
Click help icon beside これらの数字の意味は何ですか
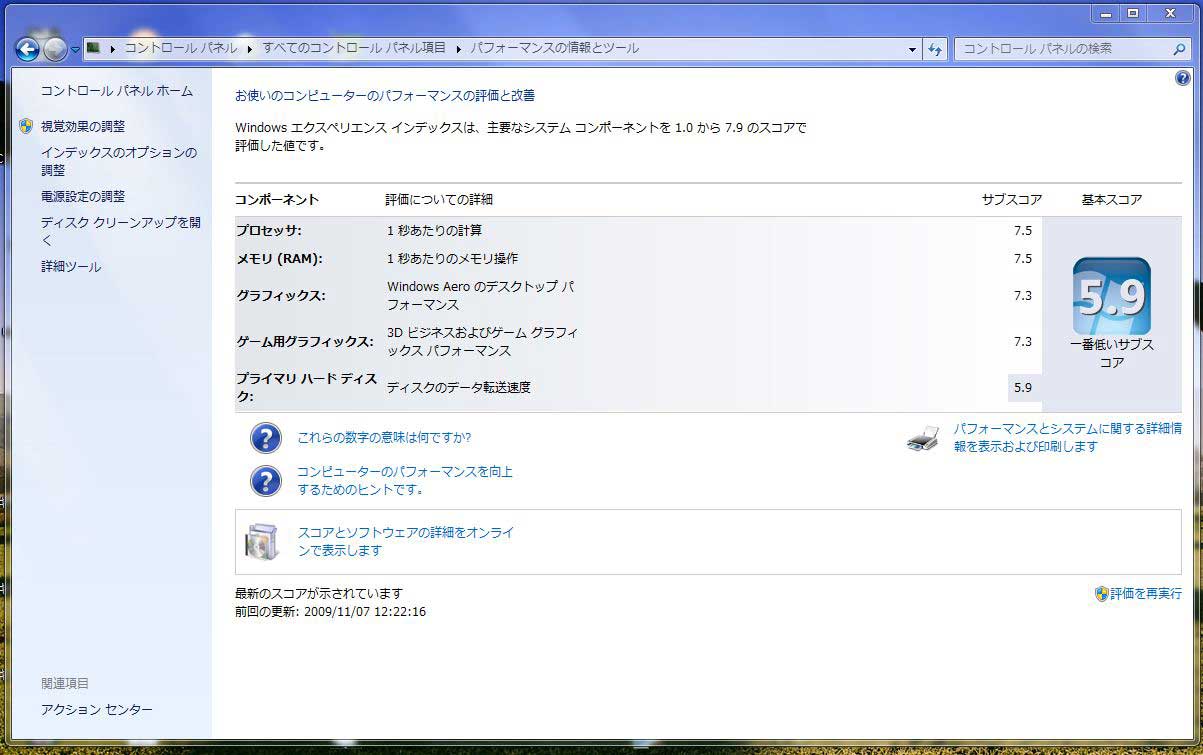click(265, 437)
